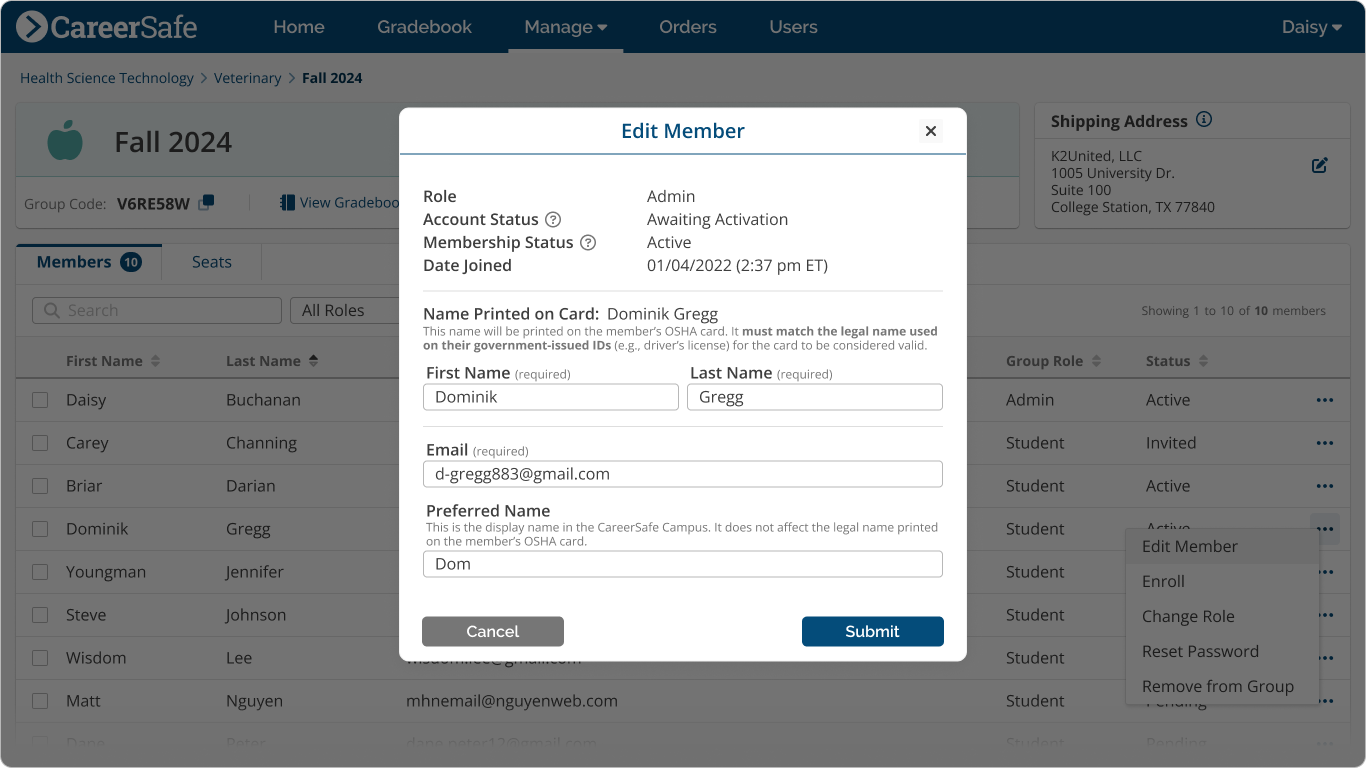Sort members by Last Name
This screenshot has width=1366, height=768.
(x=272, y=361)
